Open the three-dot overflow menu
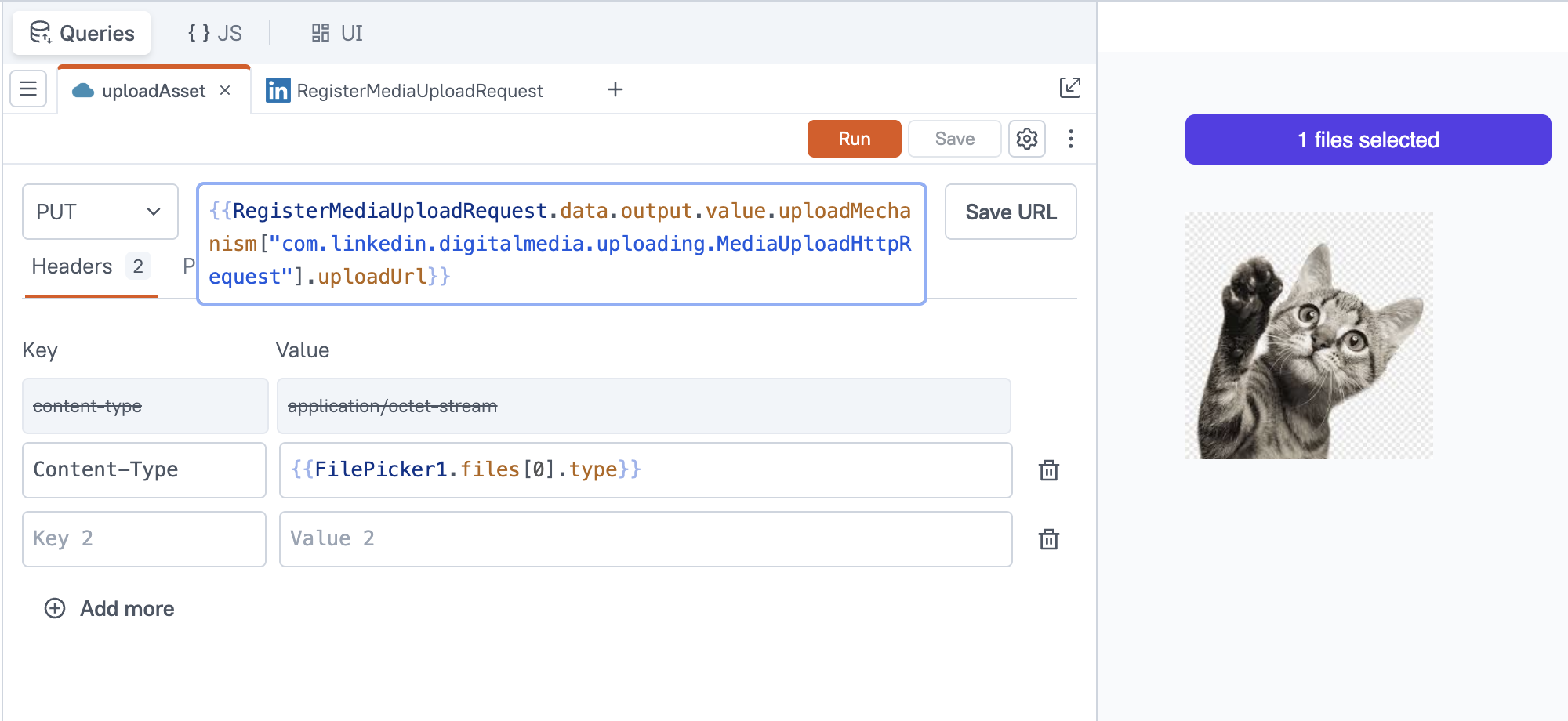 [x=1071, y=139]
